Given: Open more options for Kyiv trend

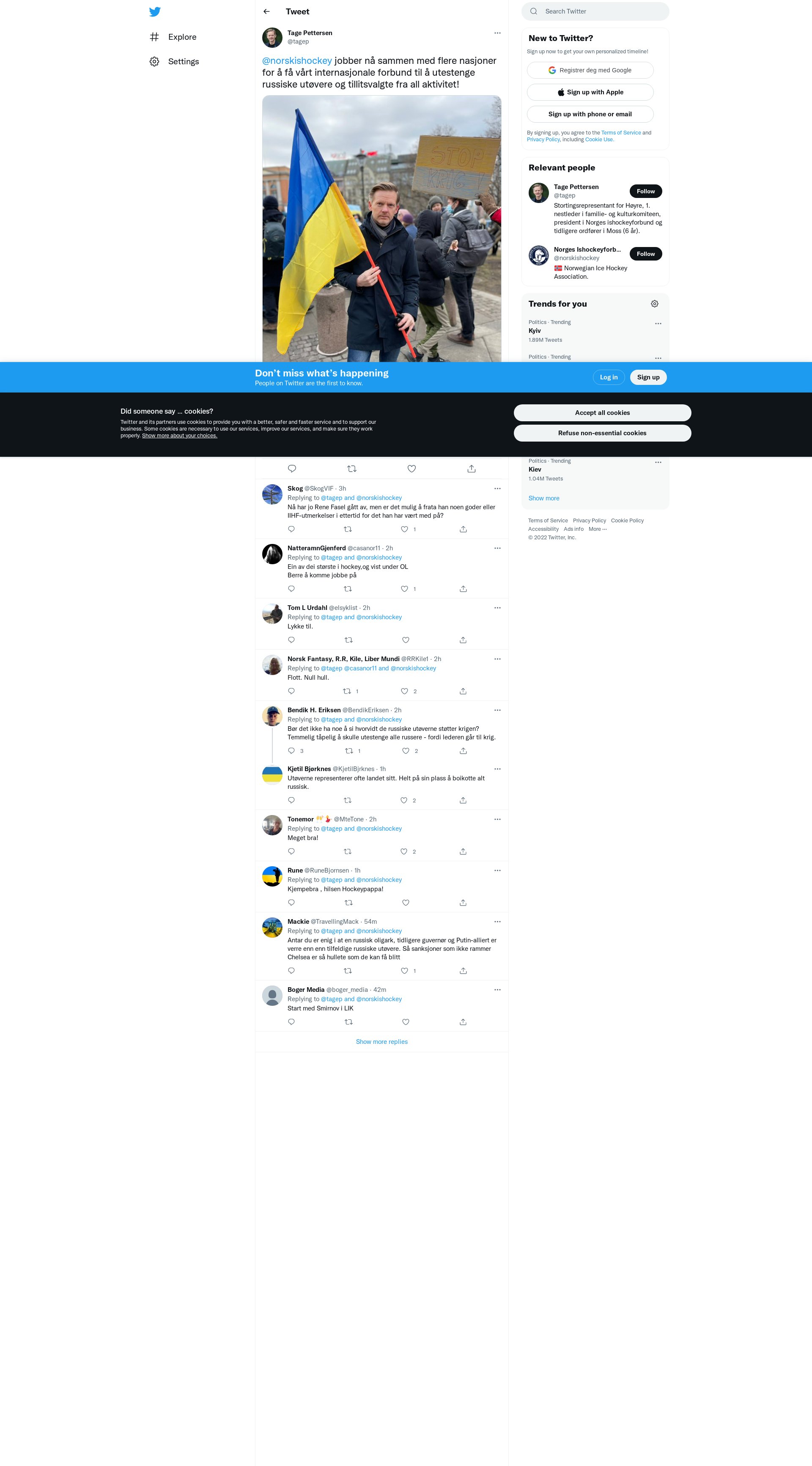Looking at the screenshot, I should coord(658,323).
